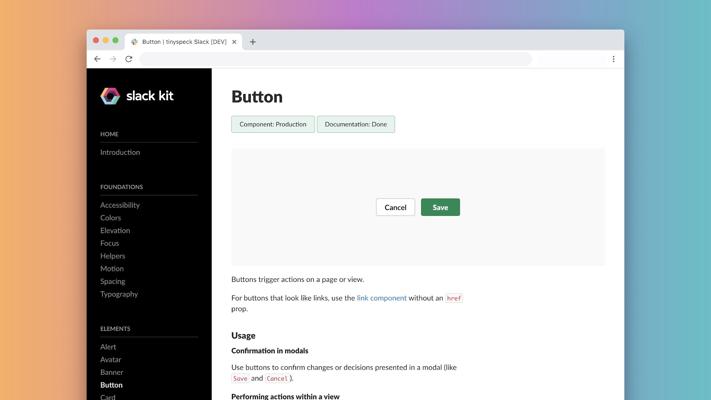Click the Cancel button
The width and height of the screenshot is (711, 400).
tap(395, 207)
